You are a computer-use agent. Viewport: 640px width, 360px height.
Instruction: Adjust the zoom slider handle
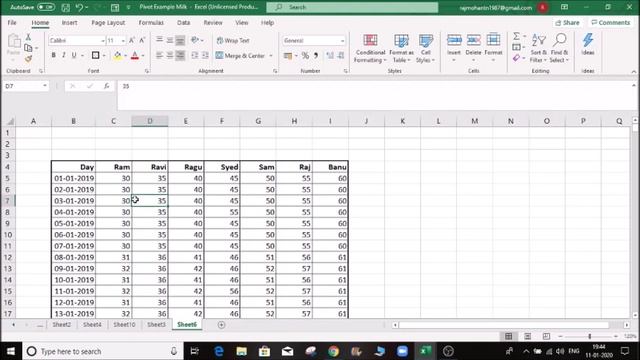(x=589, y=336)
